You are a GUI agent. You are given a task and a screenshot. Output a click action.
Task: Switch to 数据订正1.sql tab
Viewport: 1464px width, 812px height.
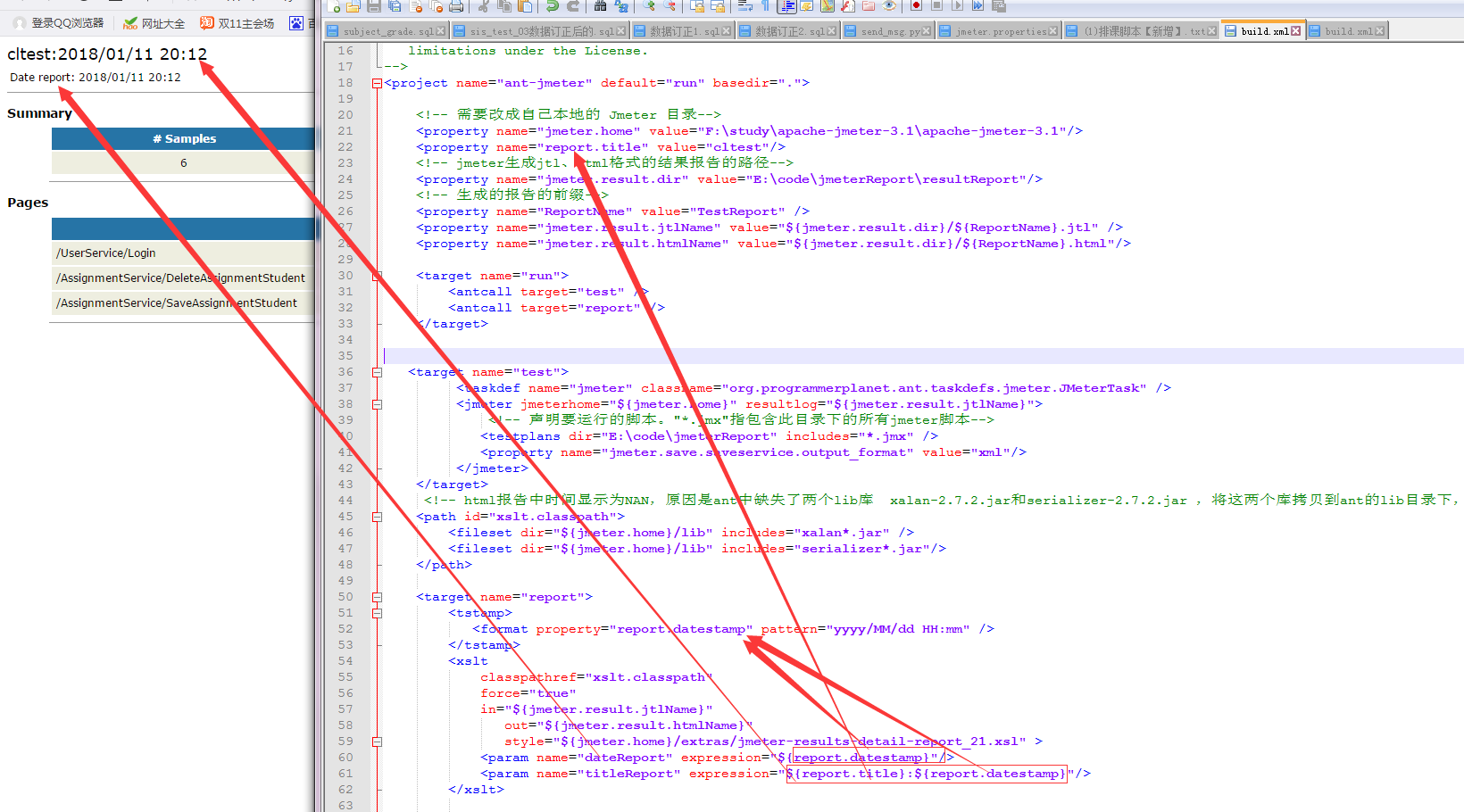coord(683,31)
